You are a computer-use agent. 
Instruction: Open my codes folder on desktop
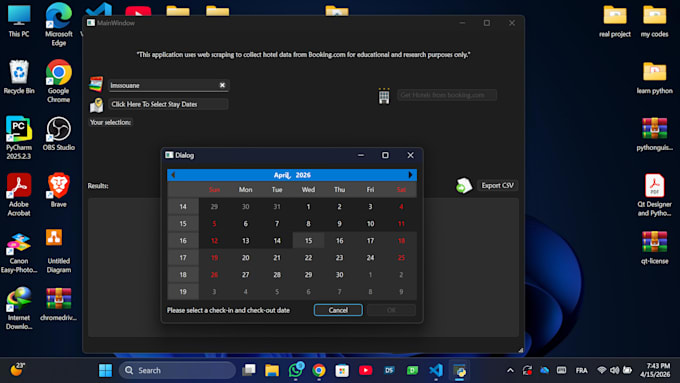654,21
